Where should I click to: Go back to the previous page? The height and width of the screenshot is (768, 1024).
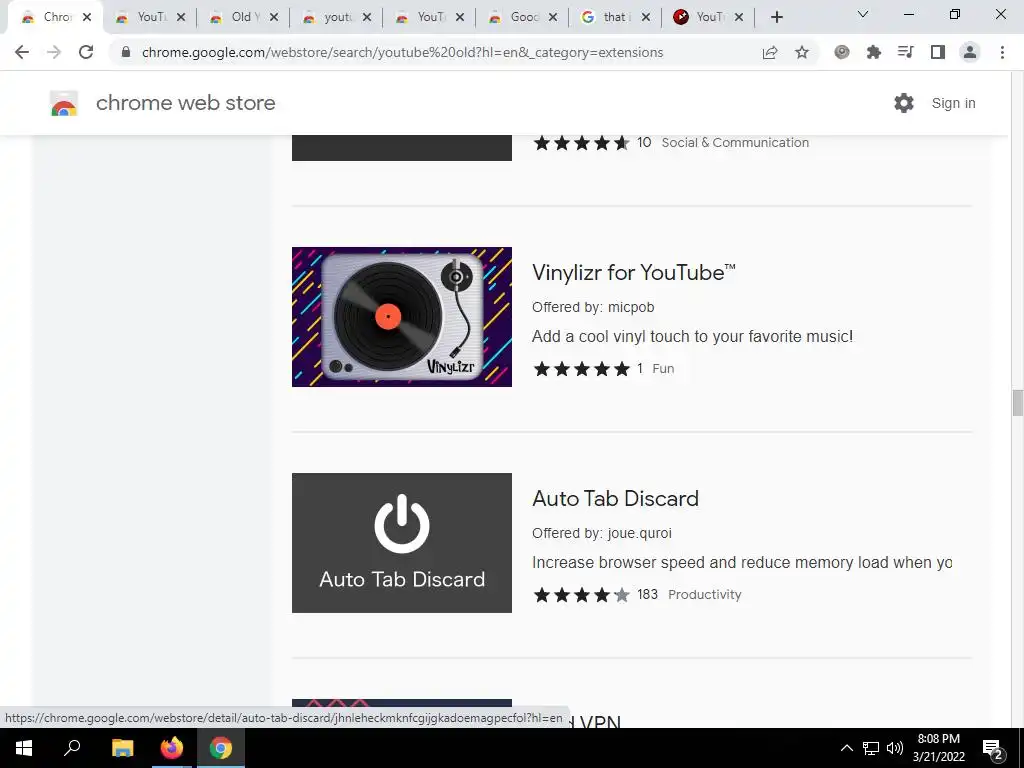[22, 52]
